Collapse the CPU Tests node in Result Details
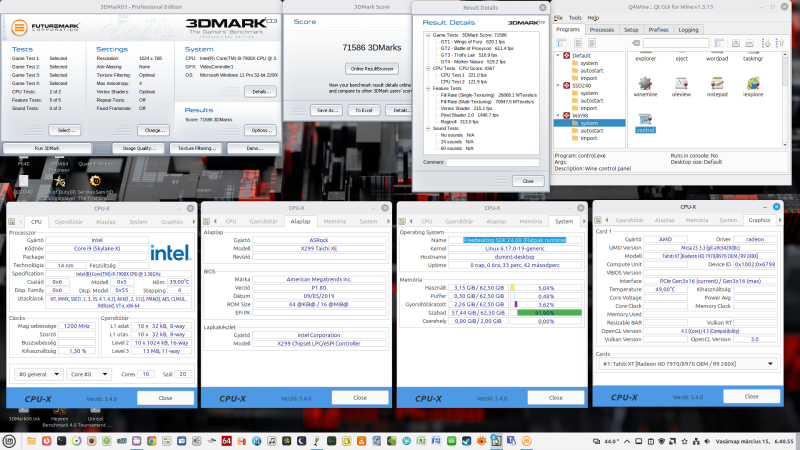 [428, 68]
